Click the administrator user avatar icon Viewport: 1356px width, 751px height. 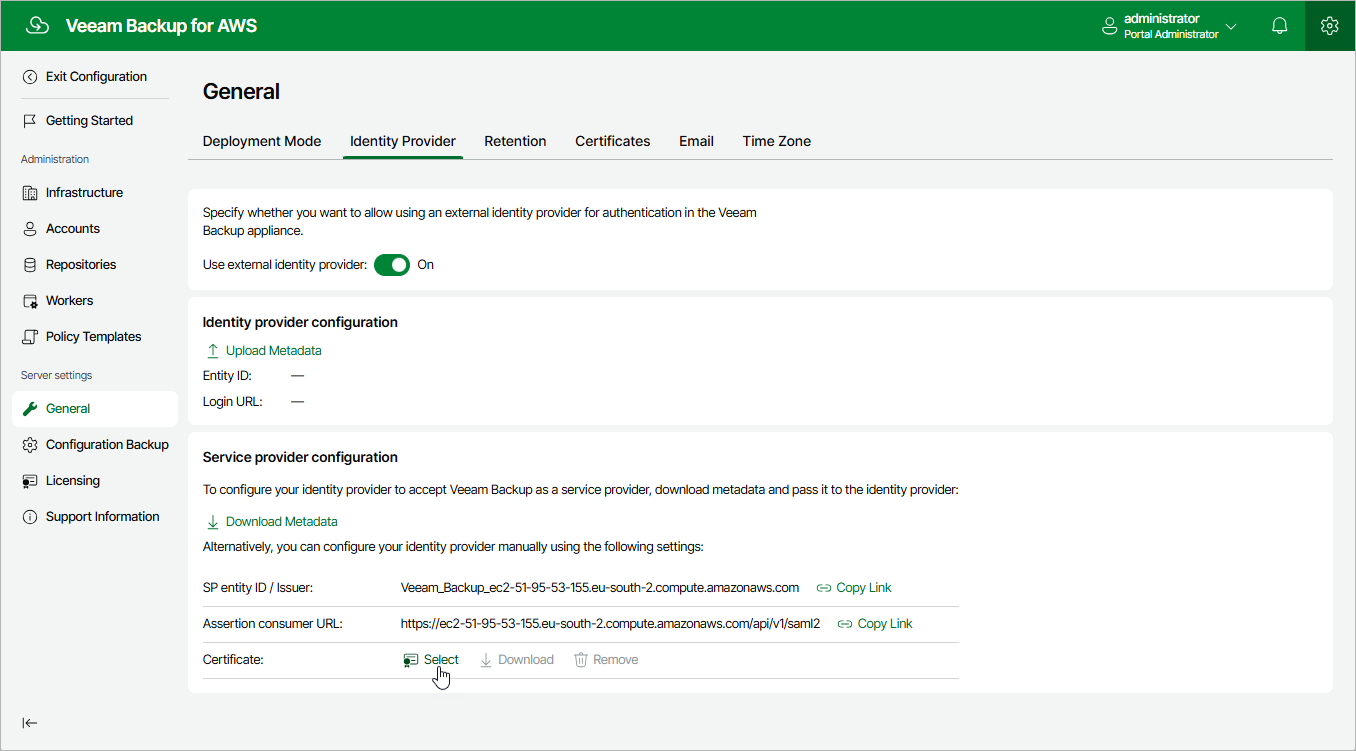[x=1109, y=26]
